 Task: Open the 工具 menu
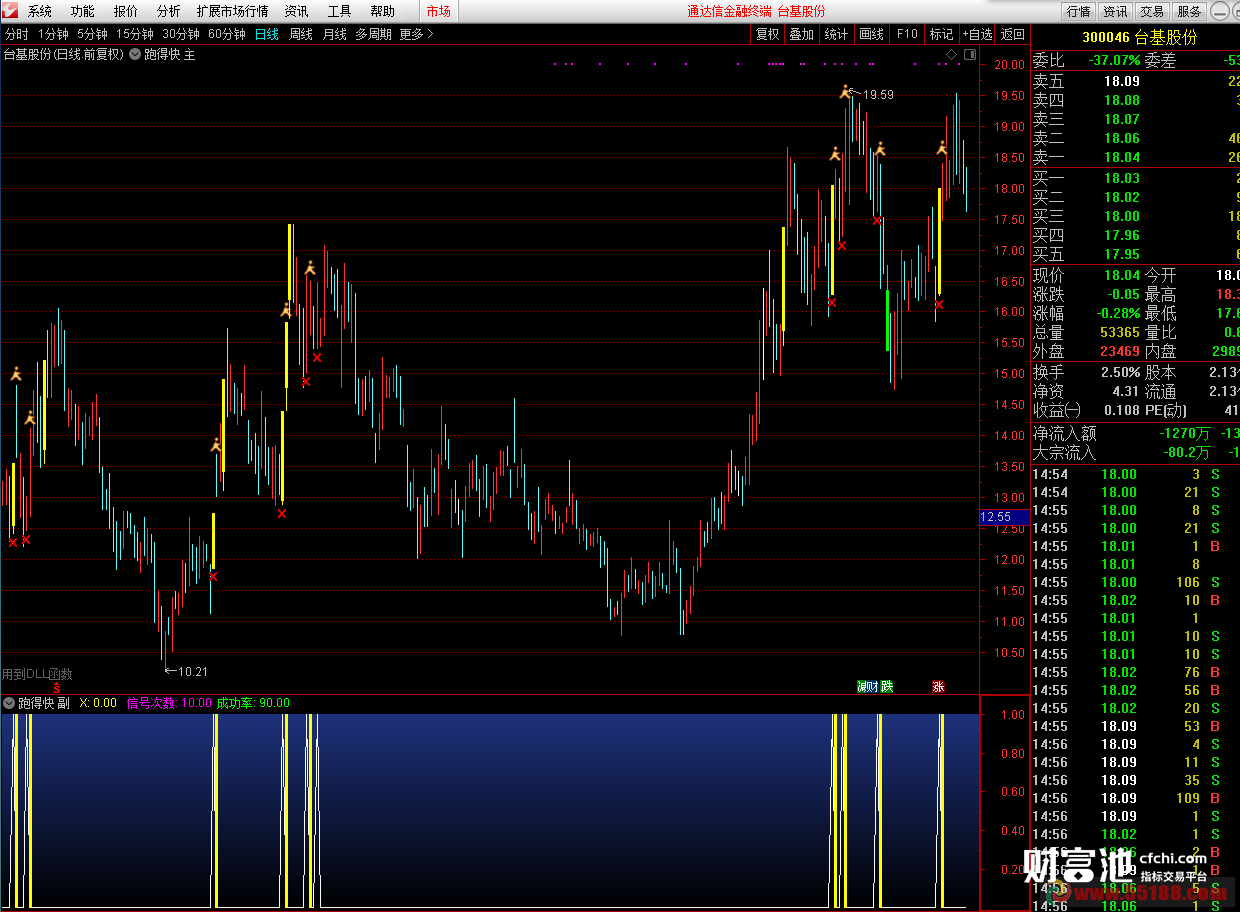tap(339, 11)
